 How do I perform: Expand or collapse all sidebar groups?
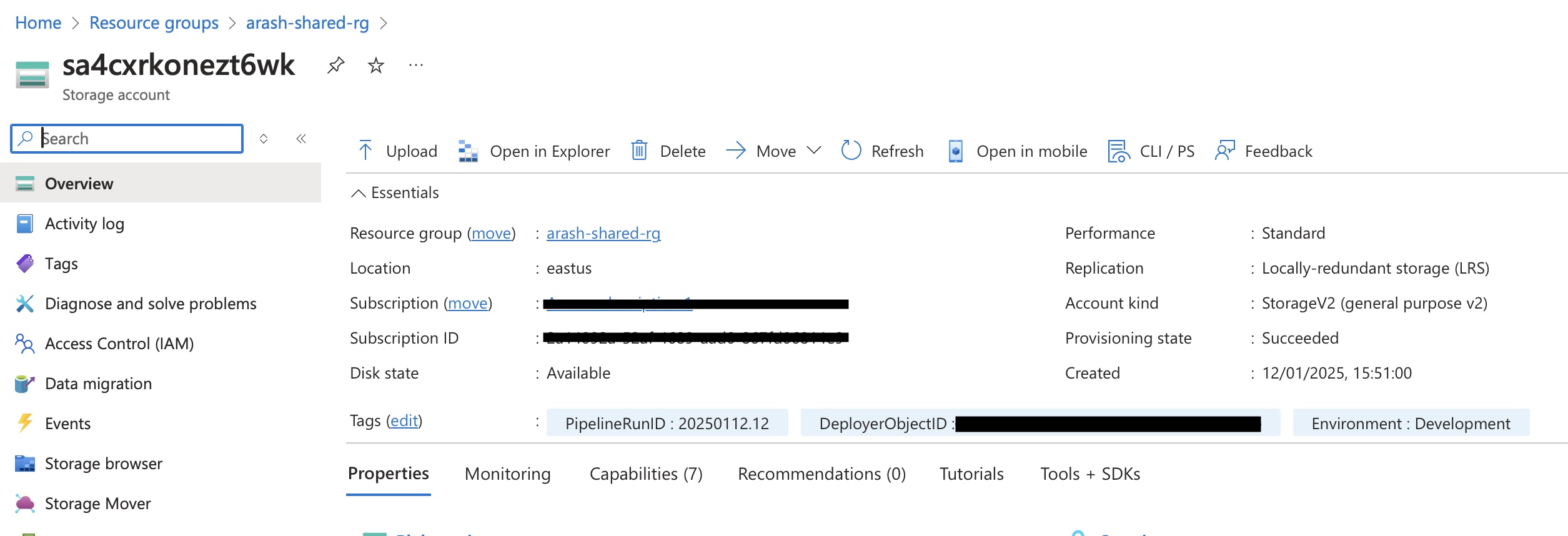point(264,138)
